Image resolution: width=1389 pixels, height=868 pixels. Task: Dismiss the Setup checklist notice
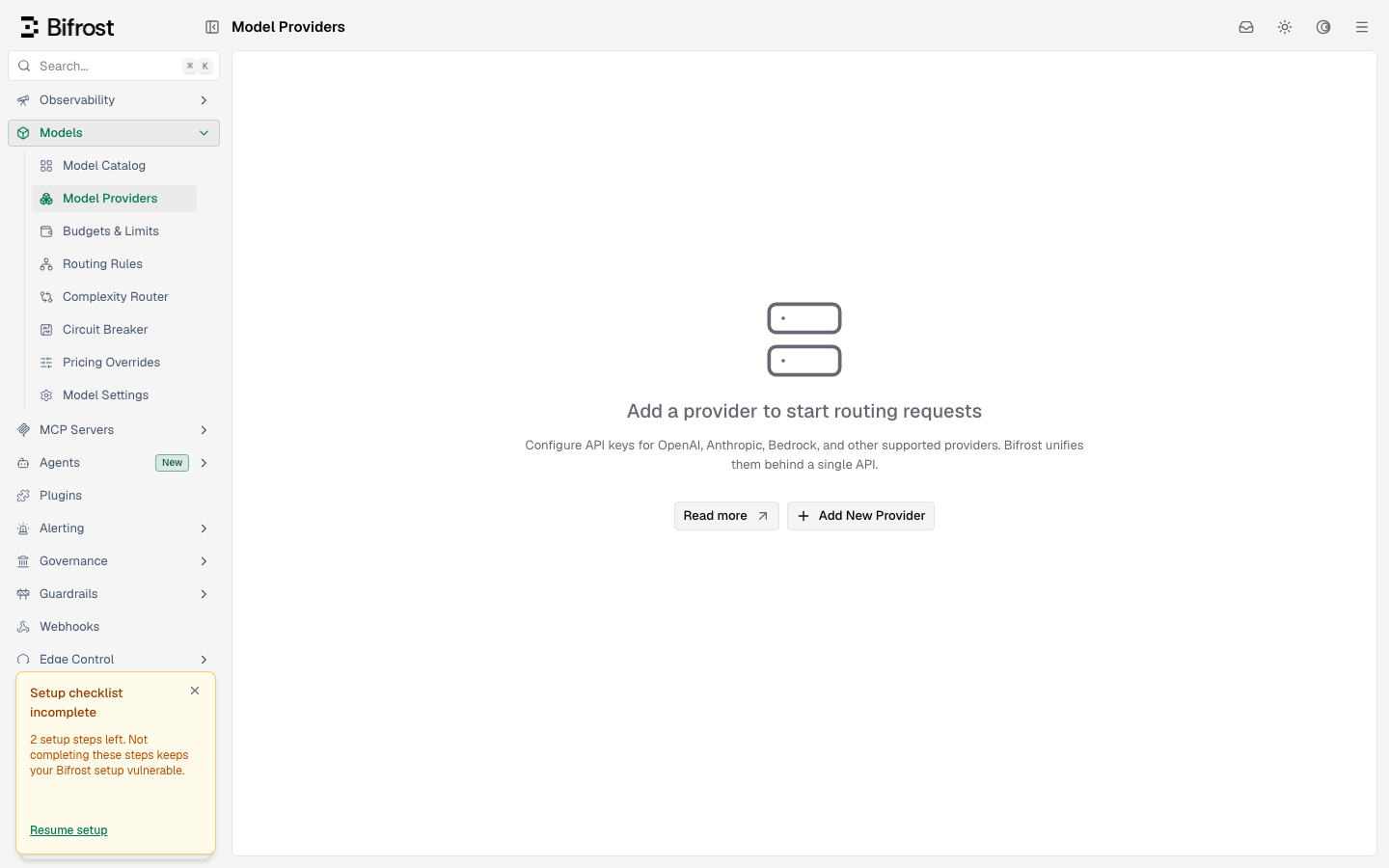tap(195, 691)
